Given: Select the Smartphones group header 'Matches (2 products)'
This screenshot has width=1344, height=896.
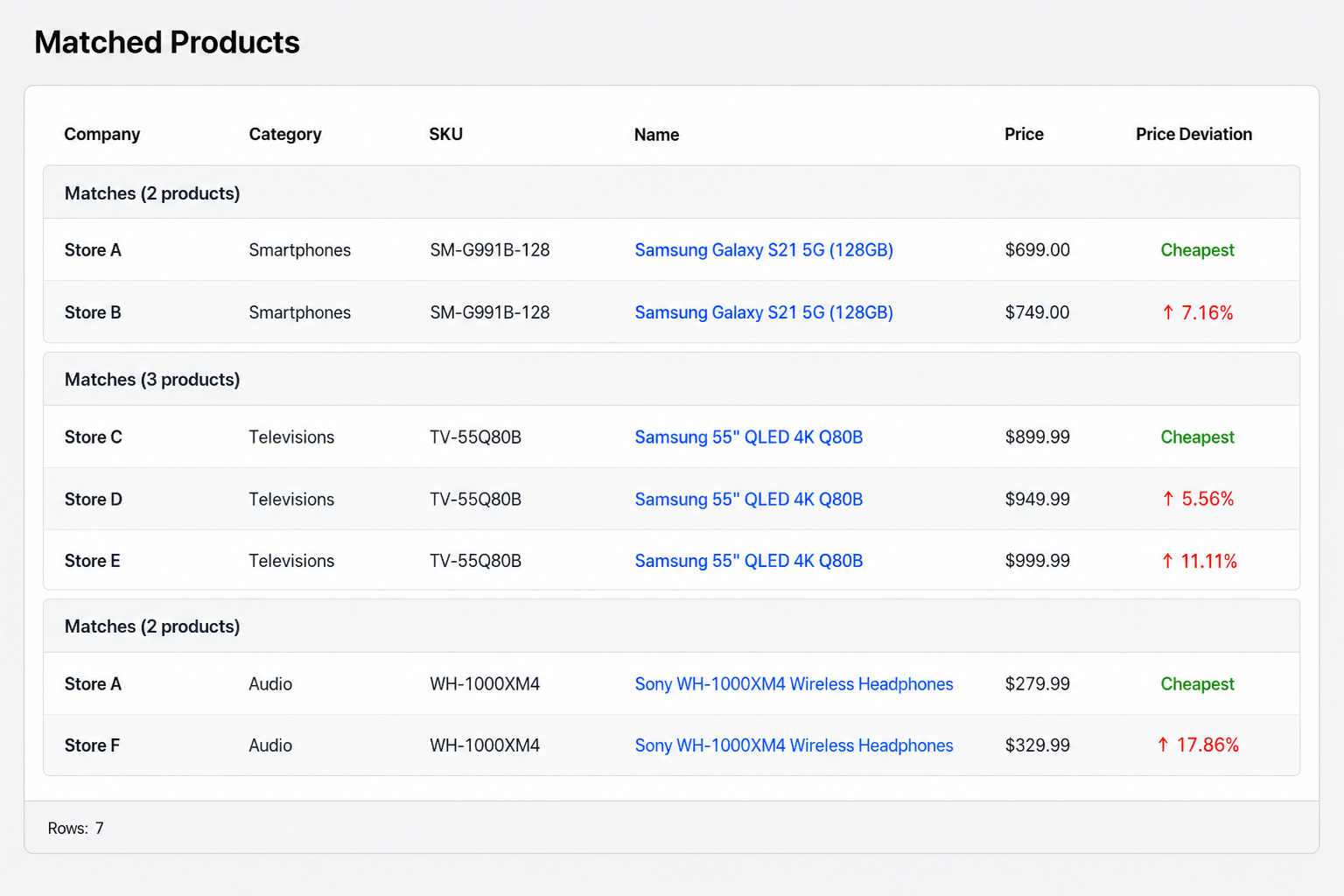Looking at the screenshot, I should tap(672, 193).
